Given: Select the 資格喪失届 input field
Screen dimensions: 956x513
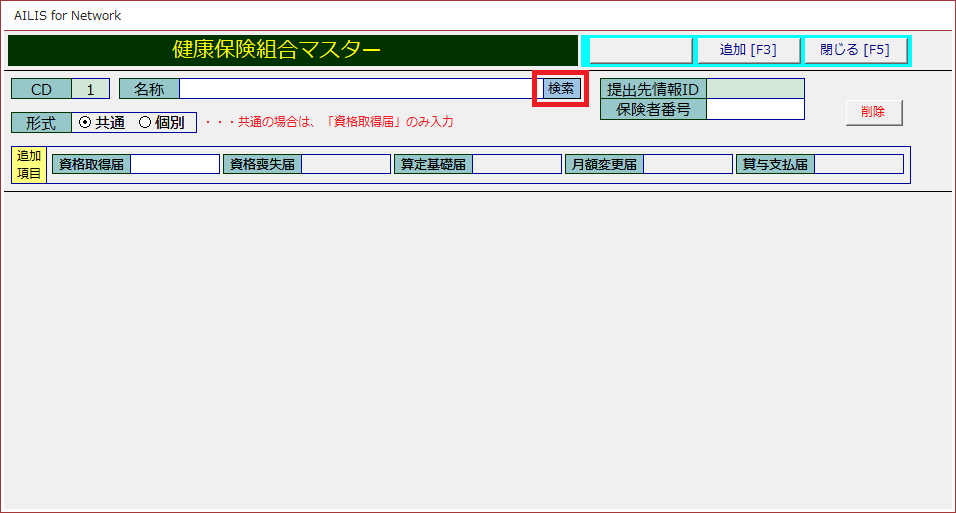Looking at the screenshot, I should pos(345,164).
